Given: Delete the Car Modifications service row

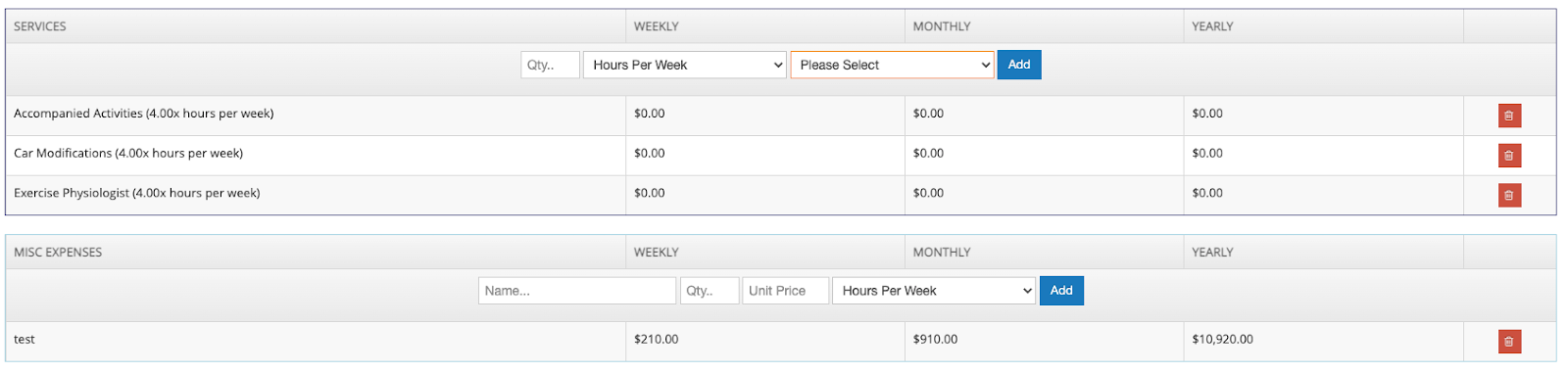Looking at the screenshot, I should tap(1509, 156).
